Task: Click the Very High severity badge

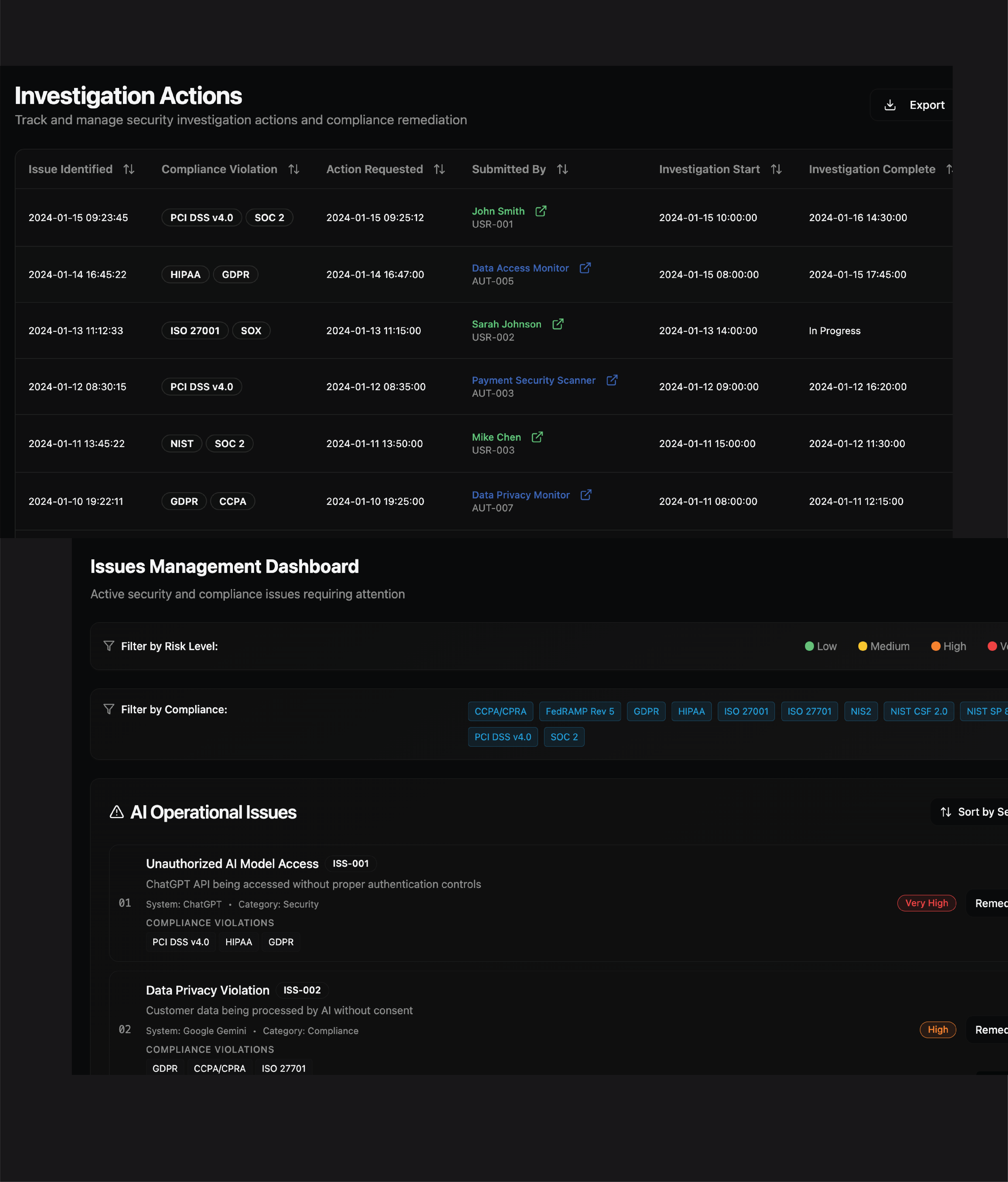Action: click(x=926, y=903)
